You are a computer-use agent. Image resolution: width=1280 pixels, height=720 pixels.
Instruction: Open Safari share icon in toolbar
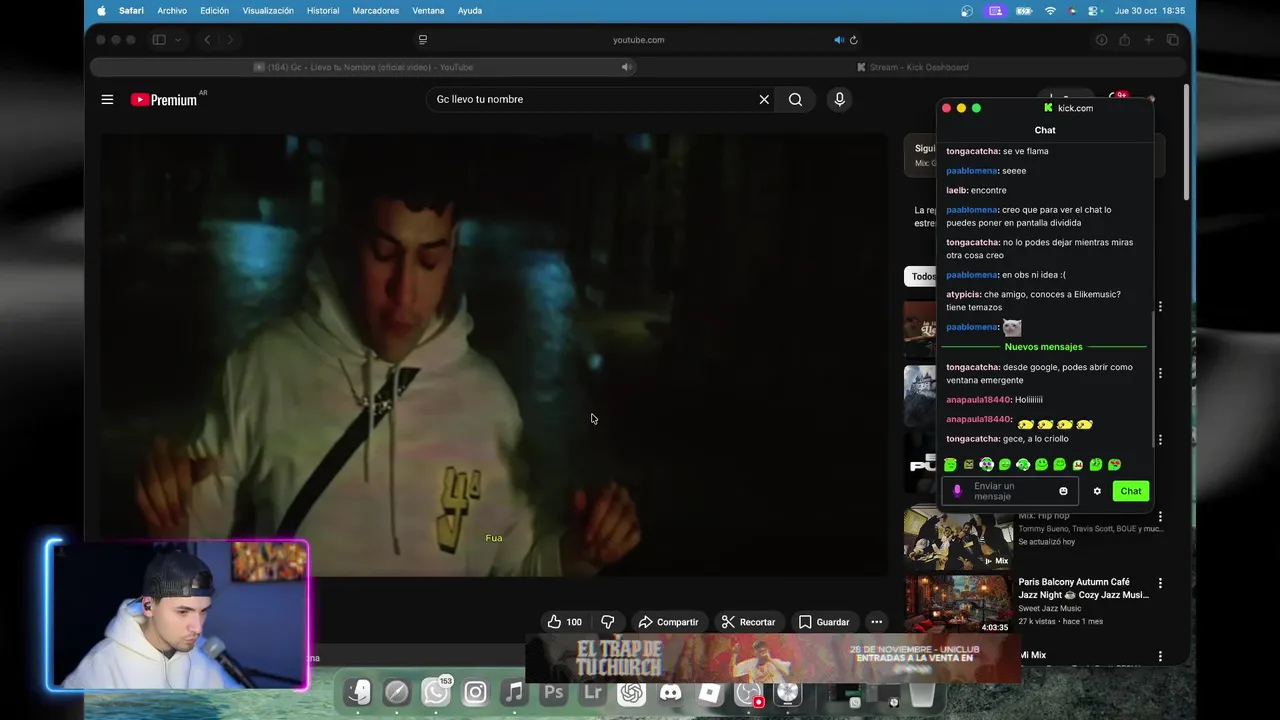click(x=1125, y=40)
